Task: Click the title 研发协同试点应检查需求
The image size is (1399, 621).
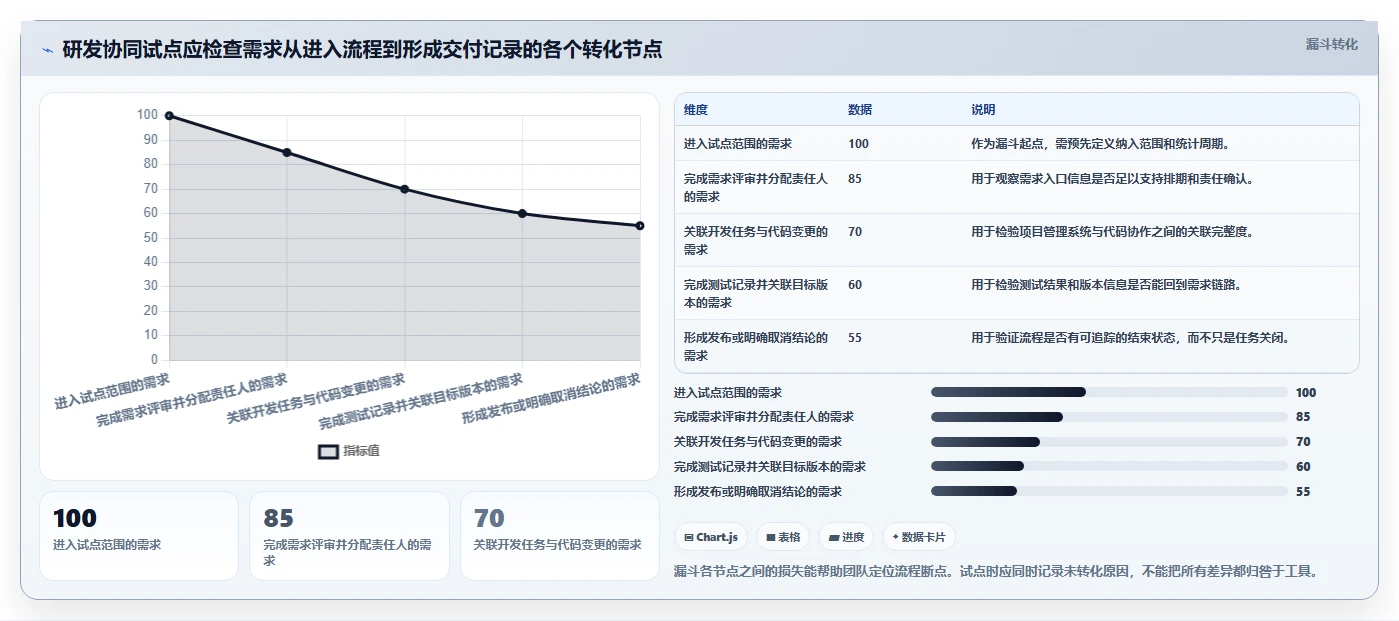Action: tap(362, 50)
